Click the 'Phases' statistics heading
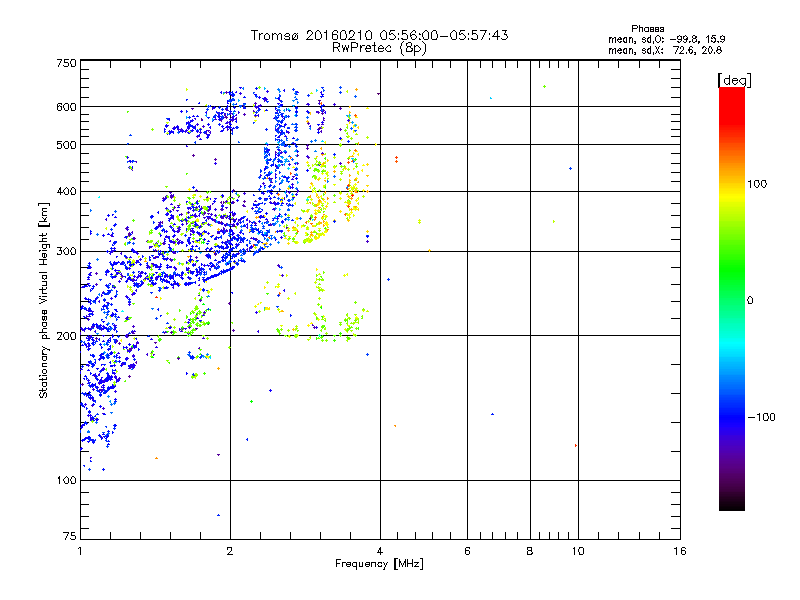800x600 pixels. pyautogui.click(x=647, y=29)
